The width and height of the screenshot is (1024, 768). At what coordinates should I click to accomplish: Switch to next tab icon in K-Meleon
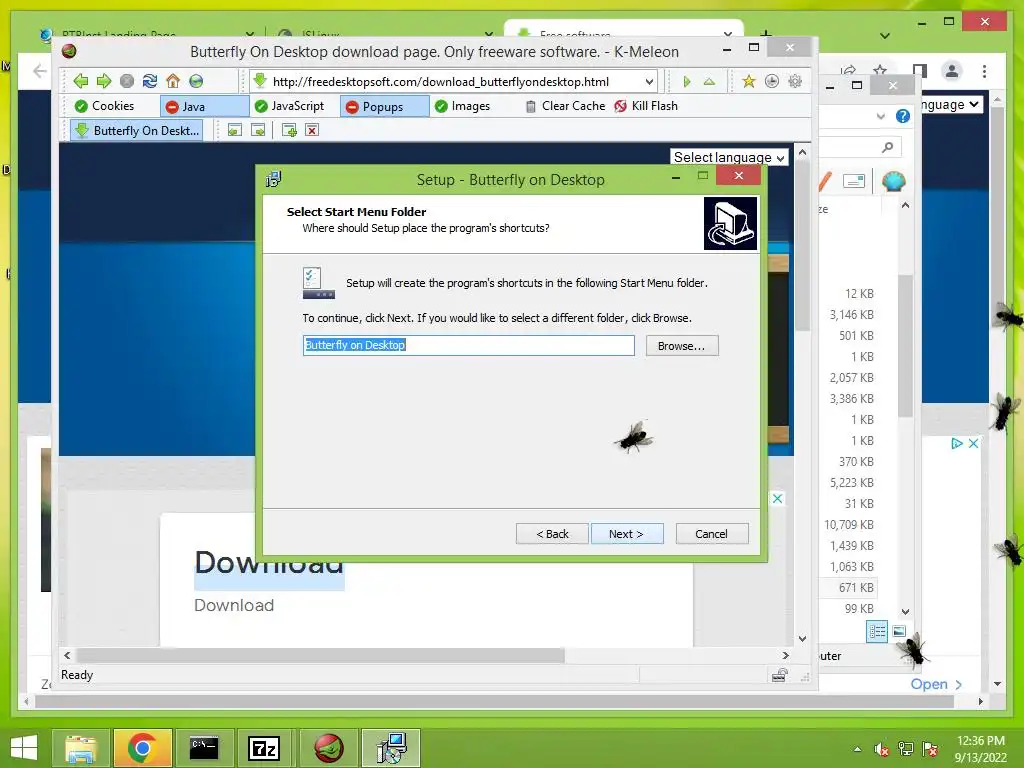click(x=258, y=131)
